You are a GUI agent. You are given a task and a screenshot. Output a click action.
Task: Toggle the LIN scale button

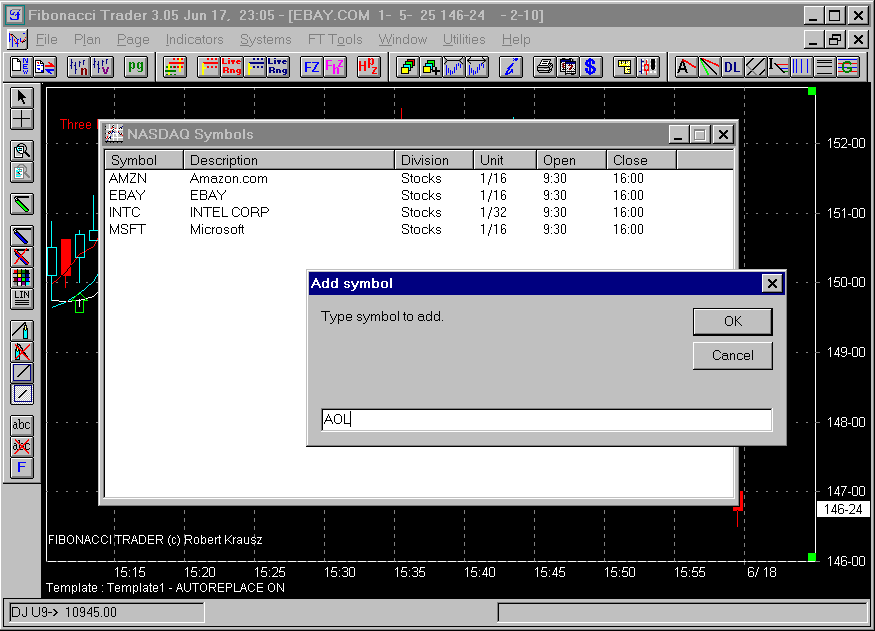pos(22,298)
